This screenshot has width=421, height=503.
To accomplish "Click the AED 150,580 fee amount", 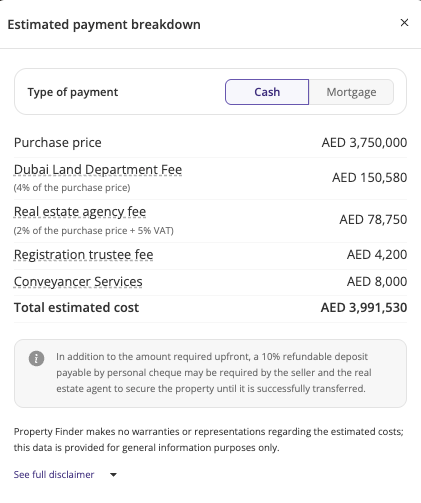I will click(369, 178).
